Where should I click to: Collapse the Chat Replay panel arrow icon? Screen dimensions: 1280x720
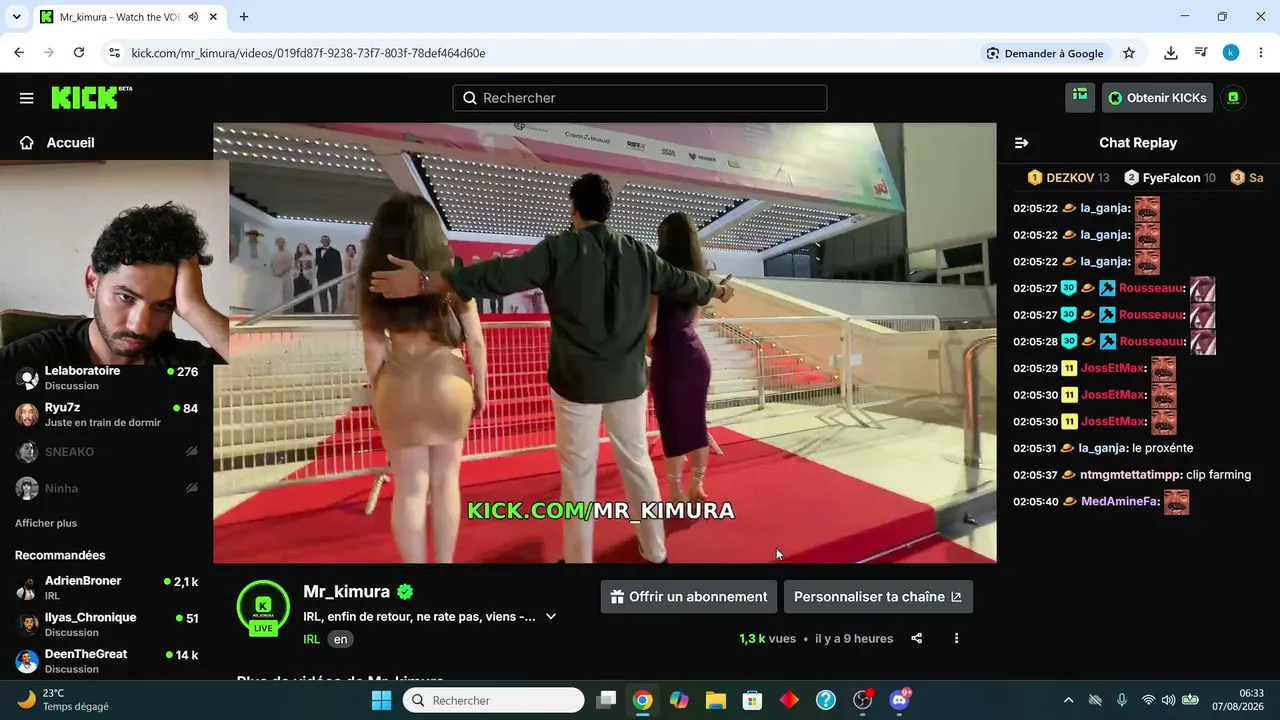tap(1021, 143)
